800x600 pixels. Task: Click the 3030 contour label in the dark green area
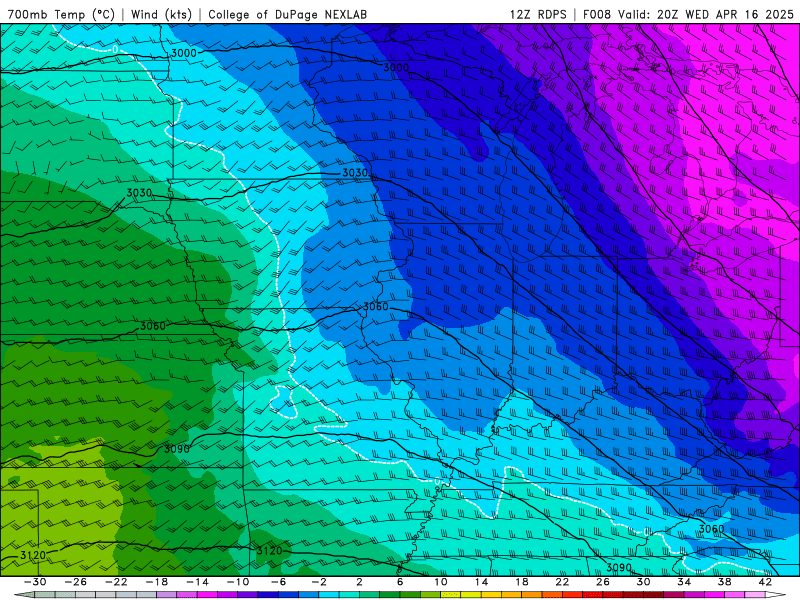click(139, 193)
